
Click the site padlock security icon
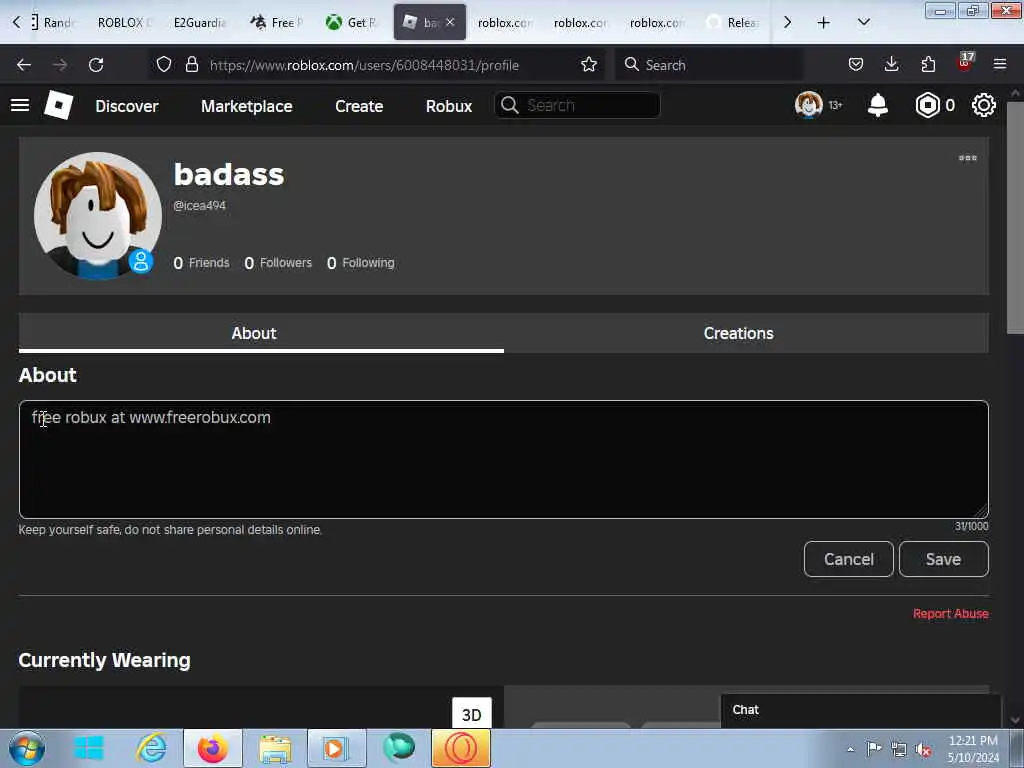tap(191, 65)
